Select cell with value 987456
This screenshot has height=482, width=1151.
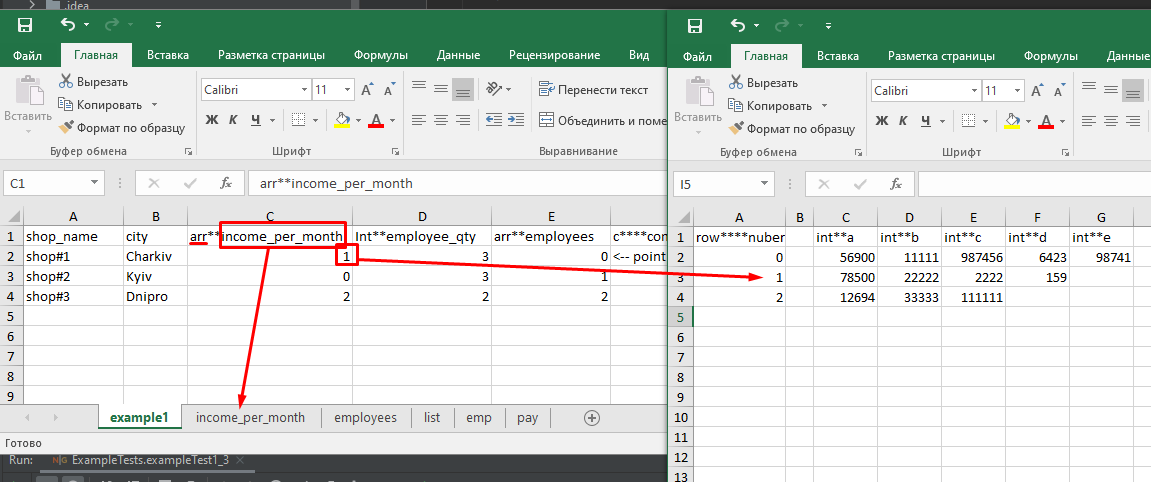(973, 258)
